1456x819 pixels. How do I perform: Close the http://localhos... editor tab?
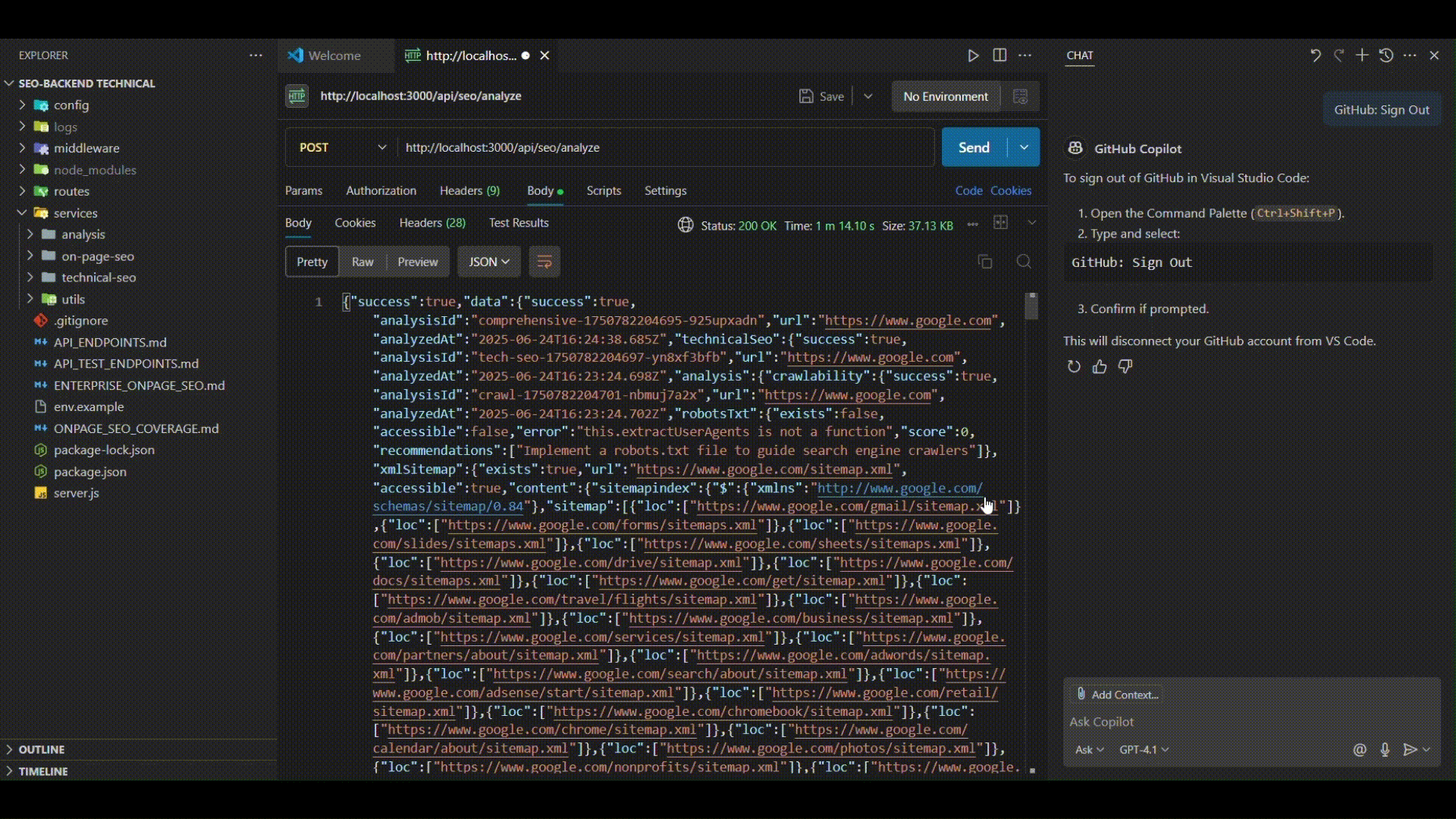[x=544, y=55]
